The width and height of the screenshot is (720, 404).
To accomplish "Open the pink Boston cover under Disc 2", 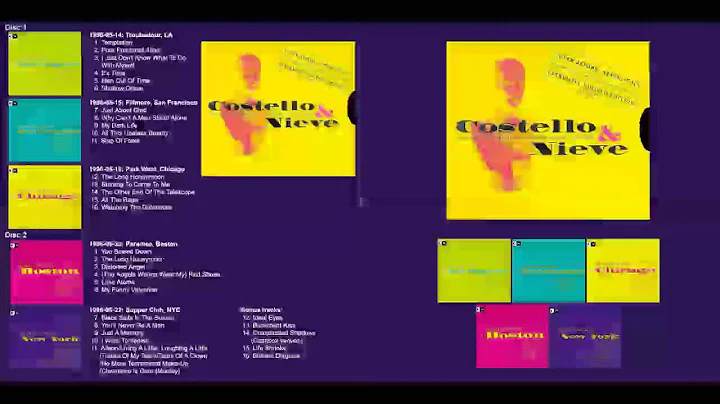I will pos(46,272).
